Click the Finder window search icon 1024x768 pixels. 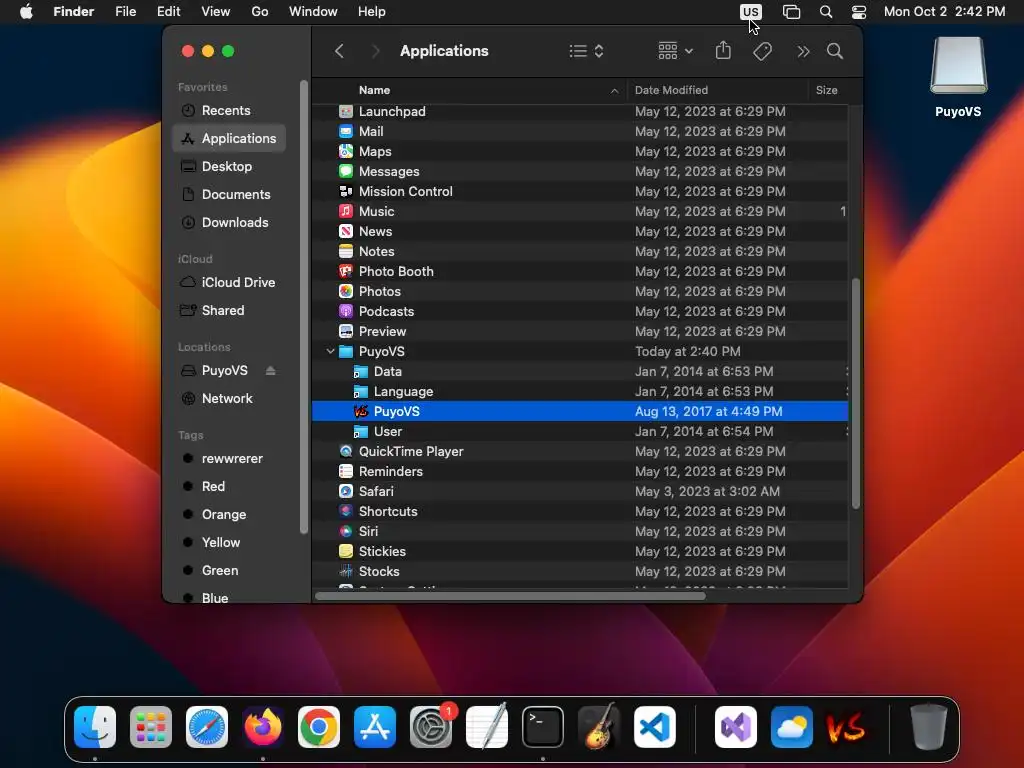point(835,51)
